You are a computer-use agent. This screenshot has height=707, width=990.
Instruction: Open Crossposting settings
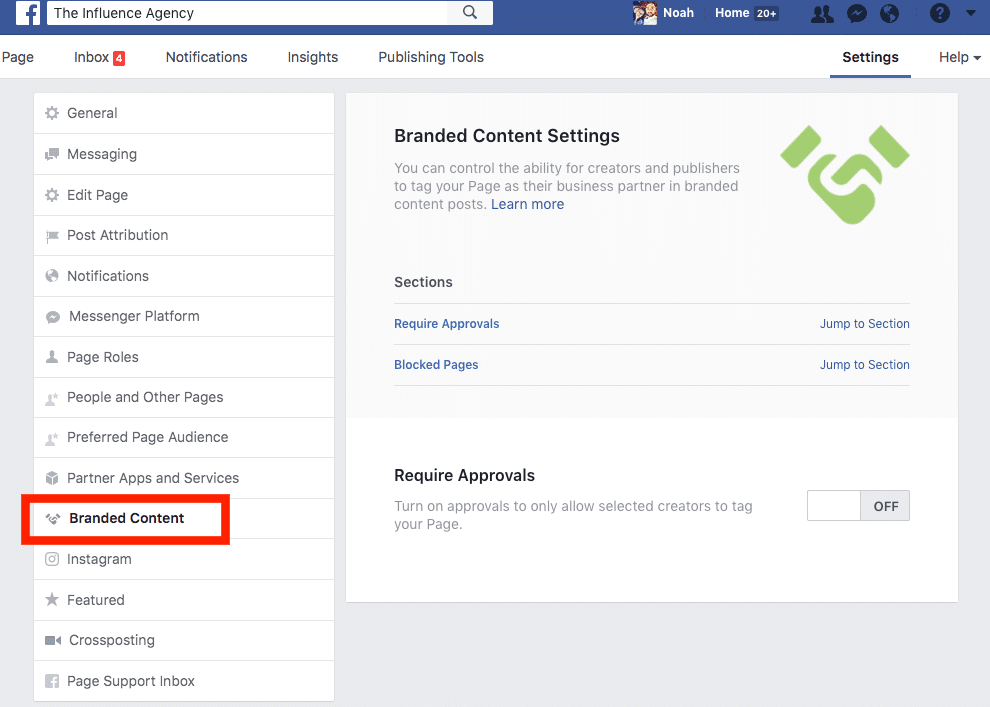click(184, 640)
